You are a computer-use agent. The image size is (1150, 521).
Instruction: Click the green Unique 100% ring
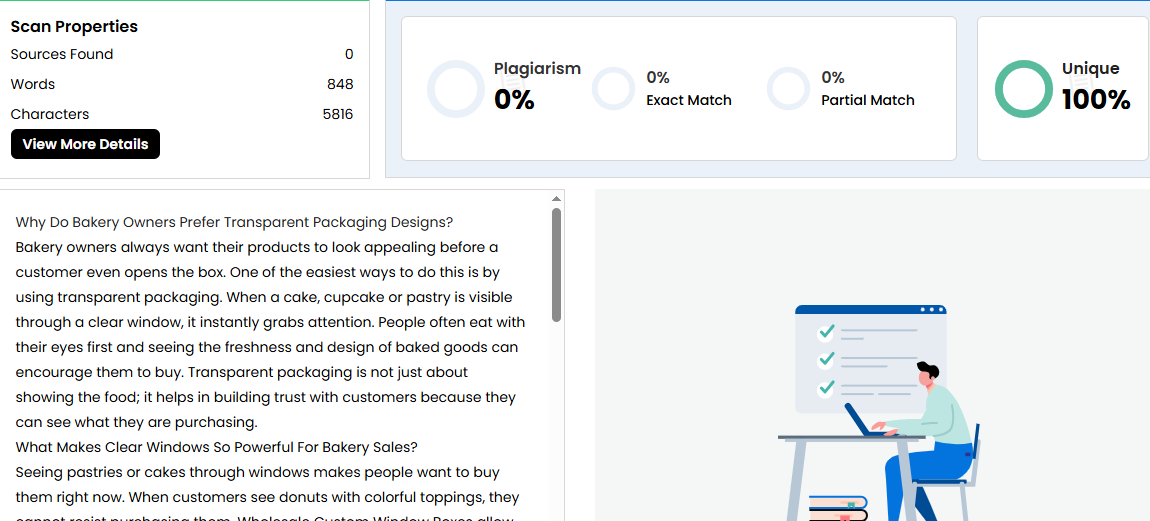click(x=1023, y=89)
